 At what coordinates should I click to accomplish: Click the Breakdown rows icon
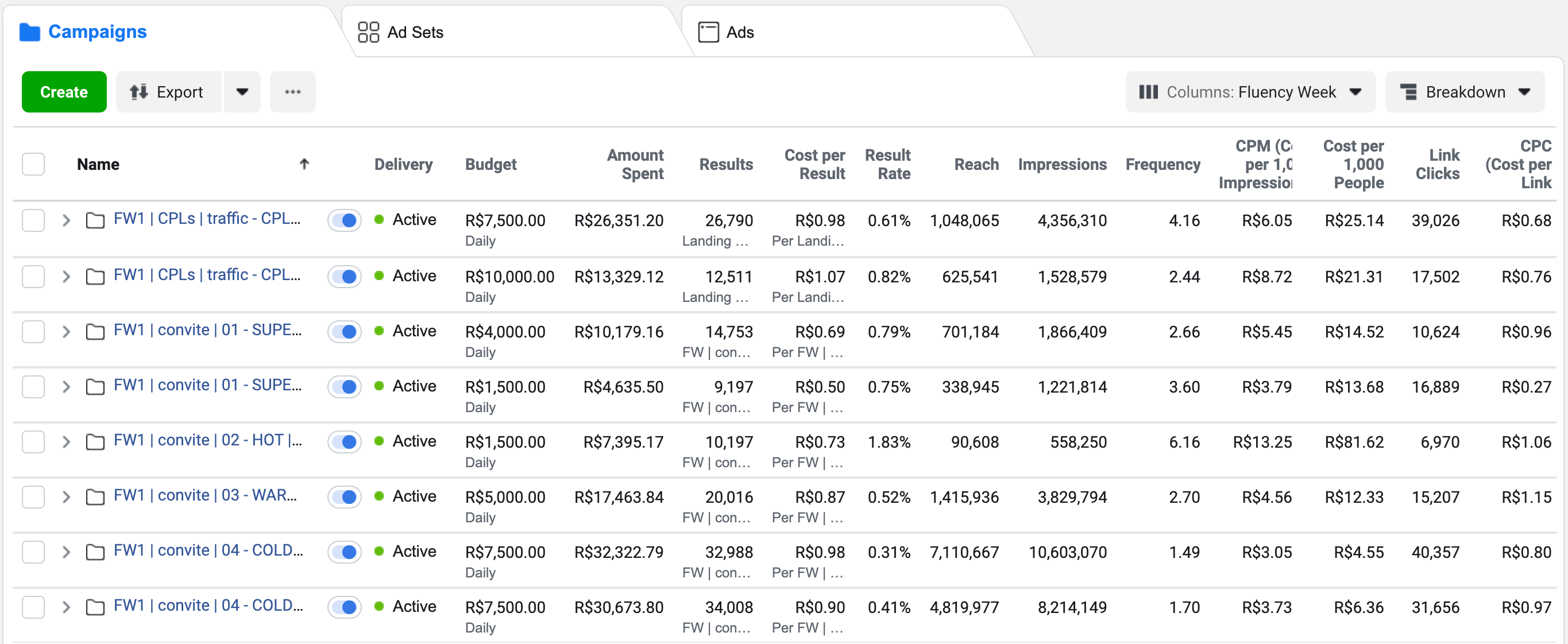[1408, 92]
